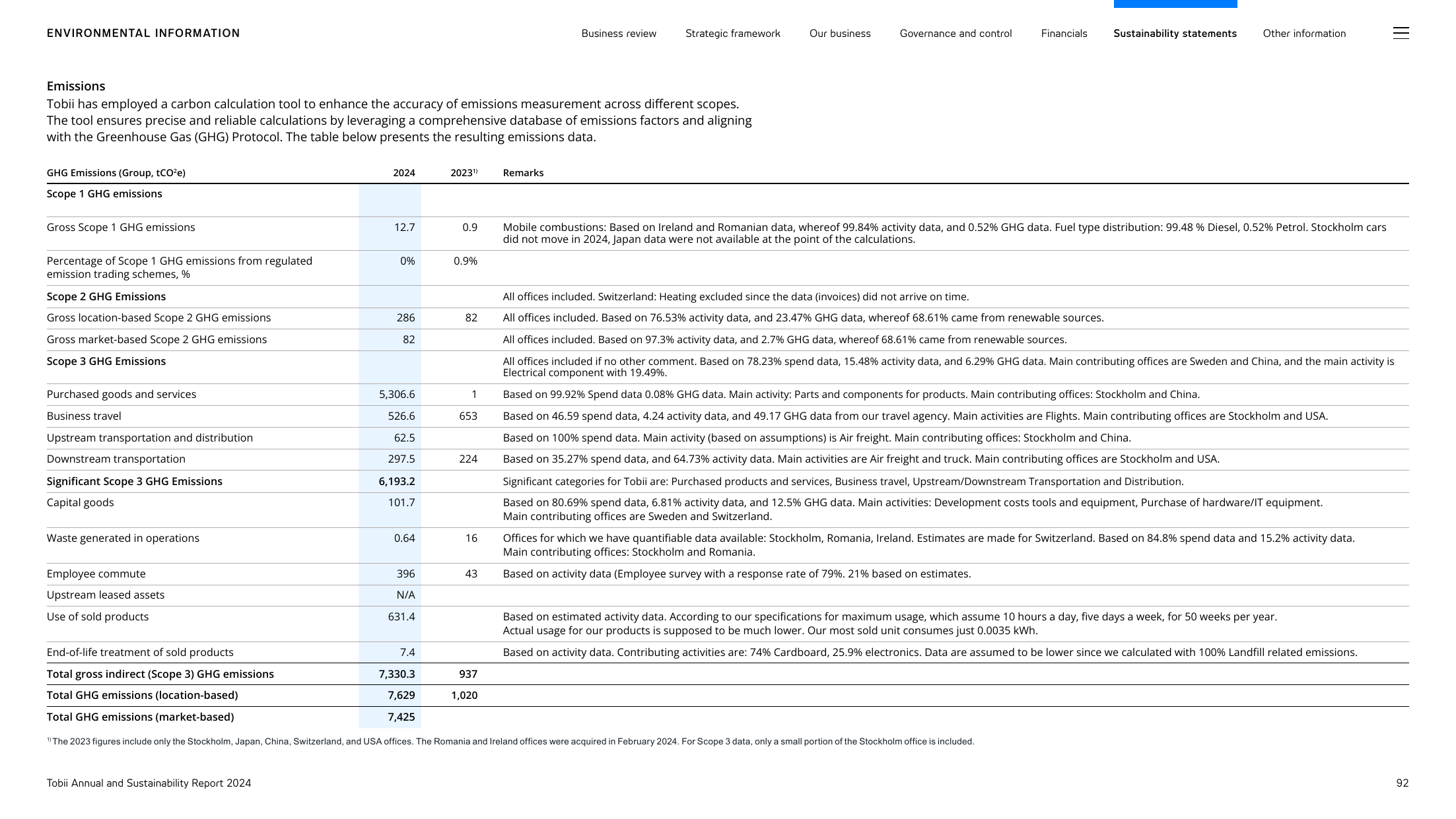This screenshot has width=1456, height=819.
Task: Click the Emissions section heading
Action: point(76,86)
